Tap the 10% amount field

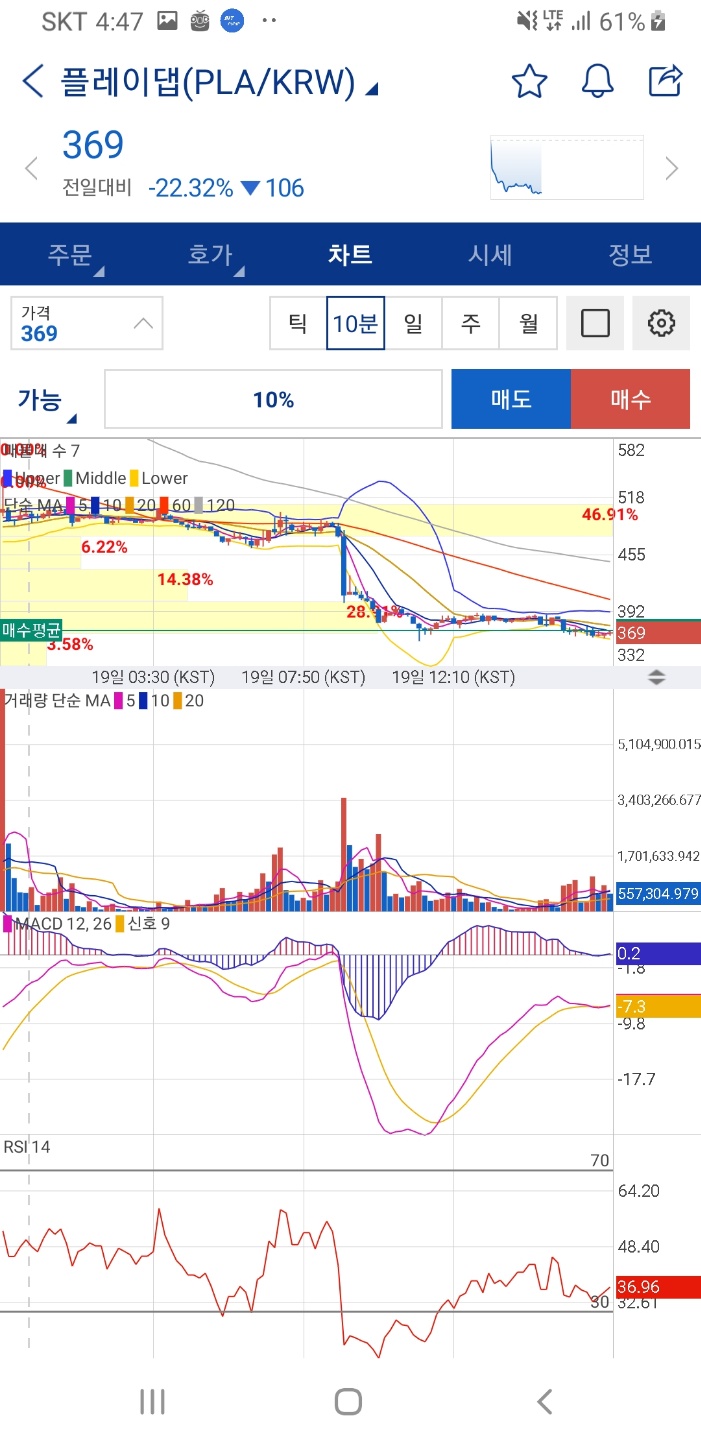[x=273, y=399]
